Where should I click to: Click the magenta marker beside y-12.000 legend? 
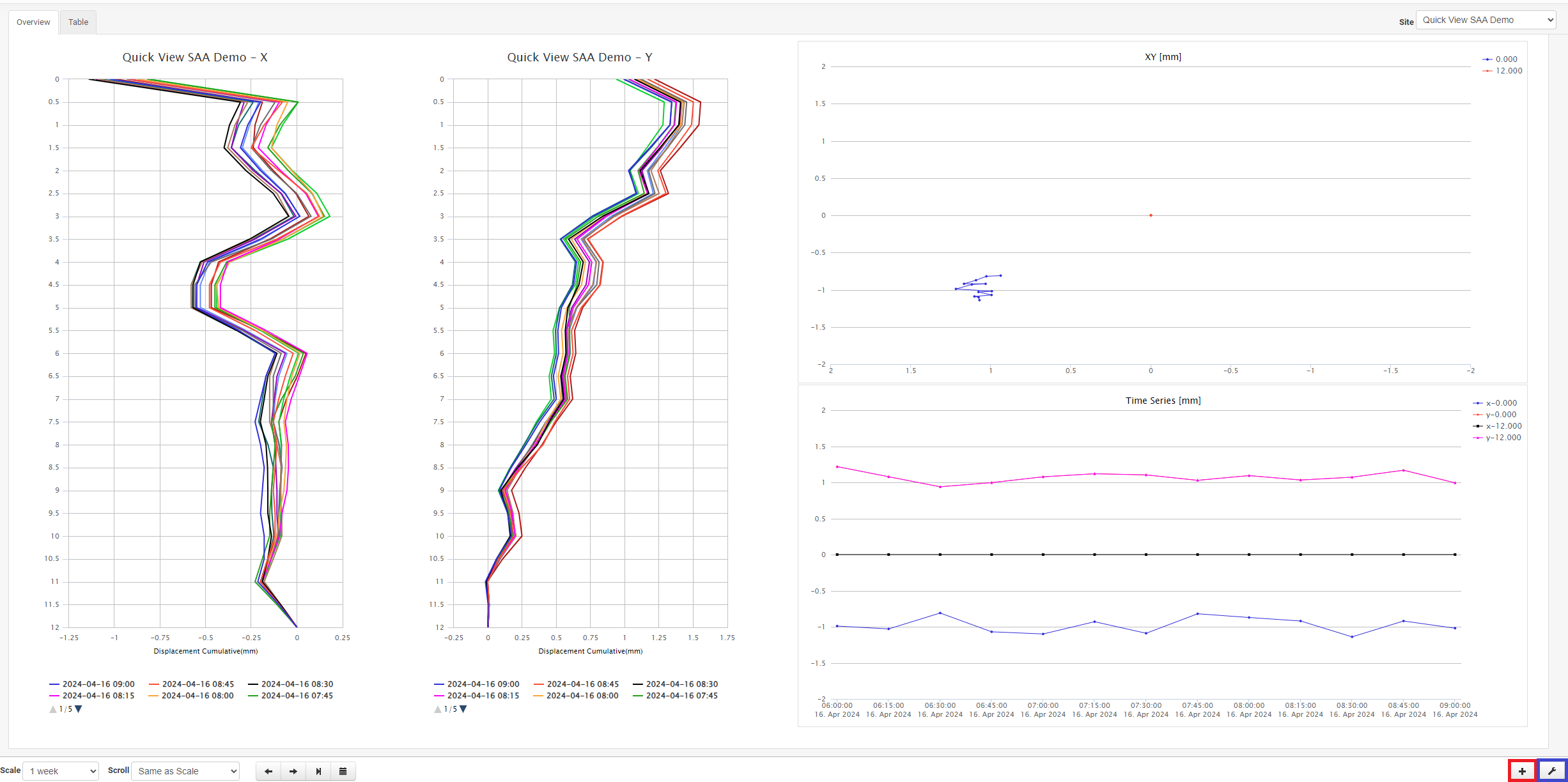pos(1477,437)
